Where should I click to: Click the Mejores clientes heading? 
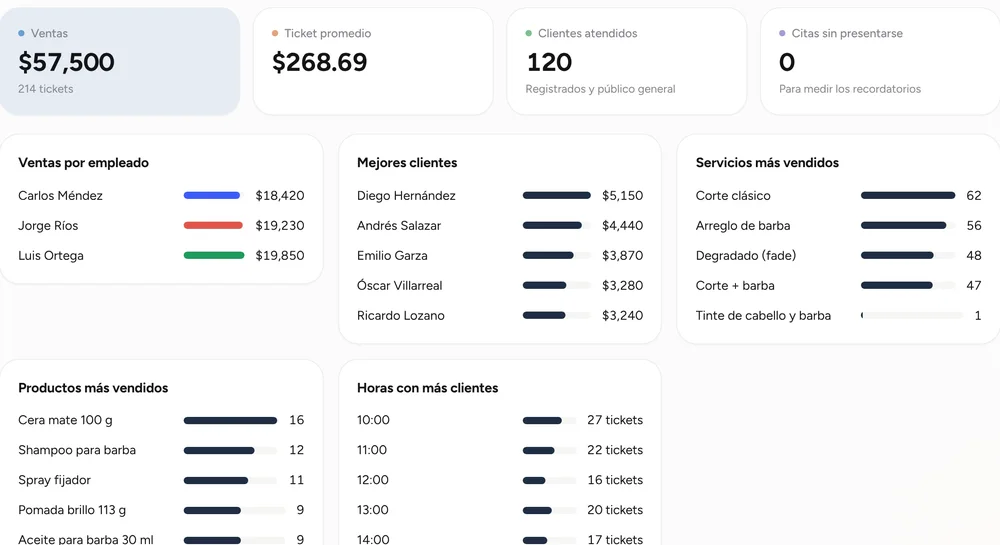[407, 163]
